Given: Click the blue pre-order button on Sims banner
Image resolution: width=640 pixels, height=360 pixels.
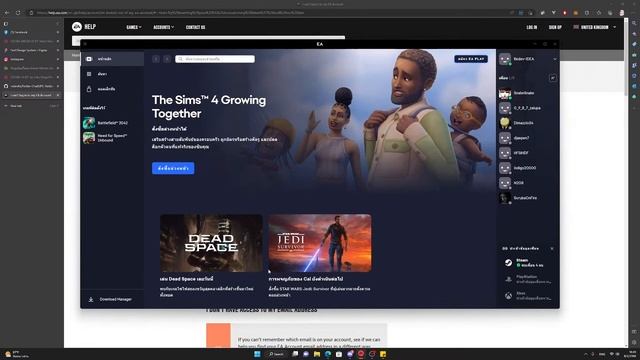Looking at the screenshot, I should coord(173,168).
